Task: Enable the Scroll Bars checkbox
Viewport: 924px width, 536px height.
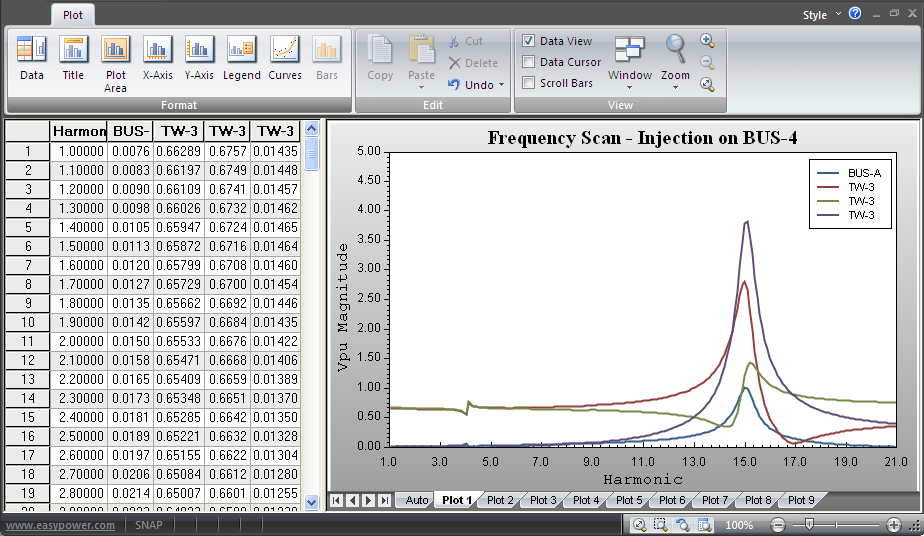Action: click(x=529, y=83)
